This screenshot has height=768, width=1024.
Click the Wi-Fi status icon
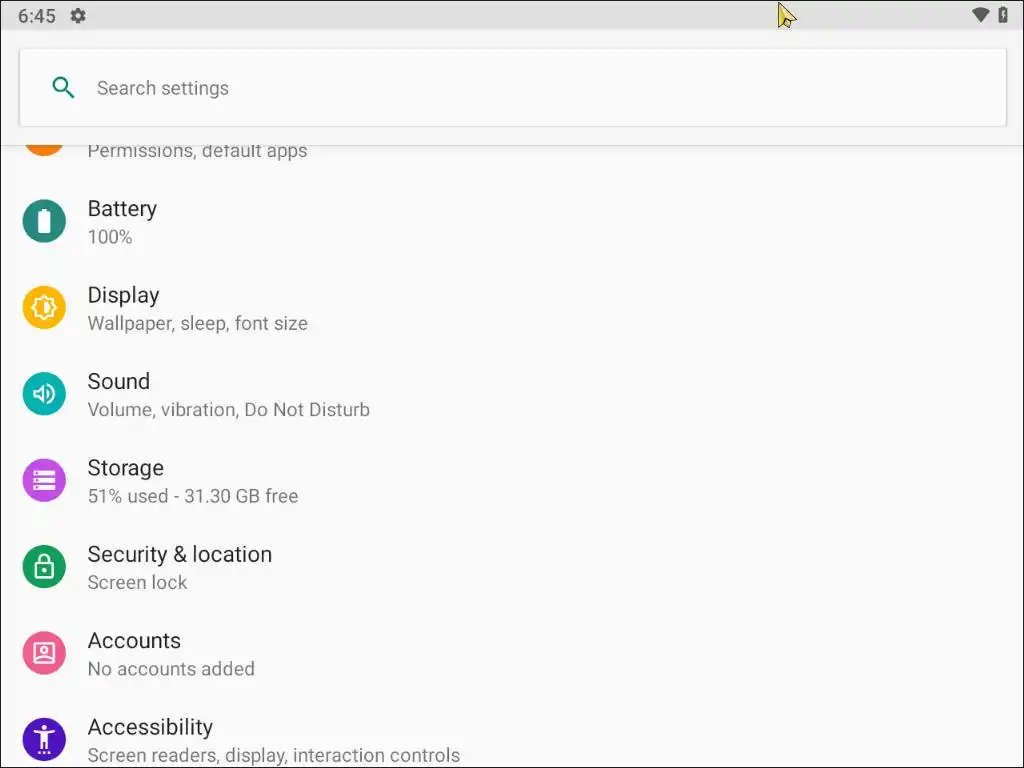tap(980, 15)
